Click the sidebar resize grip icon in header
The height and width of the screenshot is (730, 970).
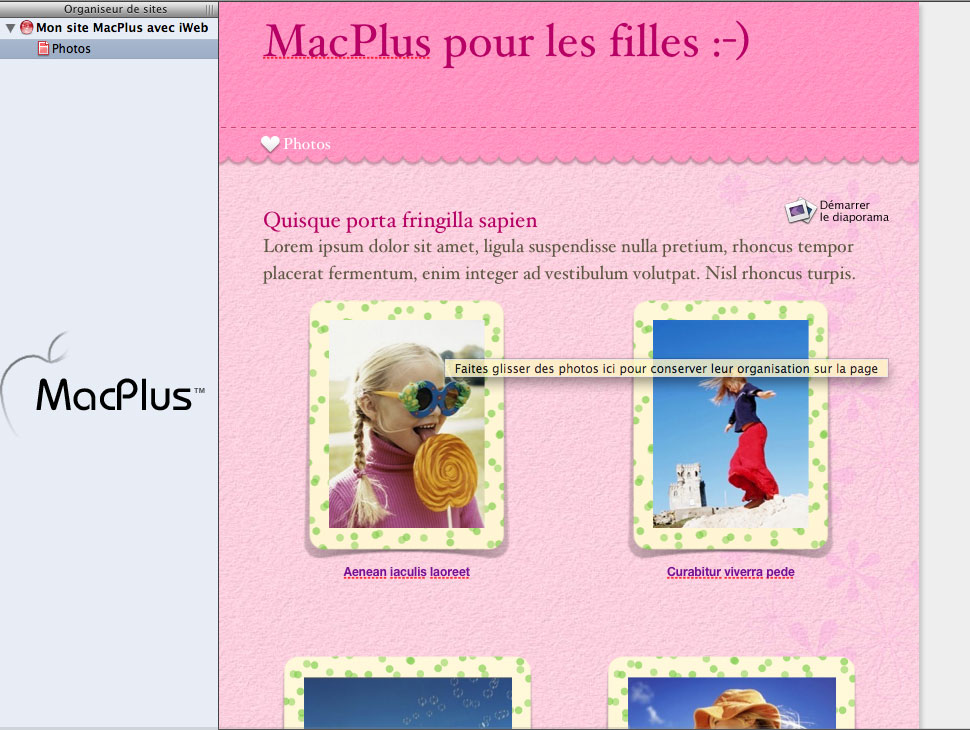(x=210, y=9)
